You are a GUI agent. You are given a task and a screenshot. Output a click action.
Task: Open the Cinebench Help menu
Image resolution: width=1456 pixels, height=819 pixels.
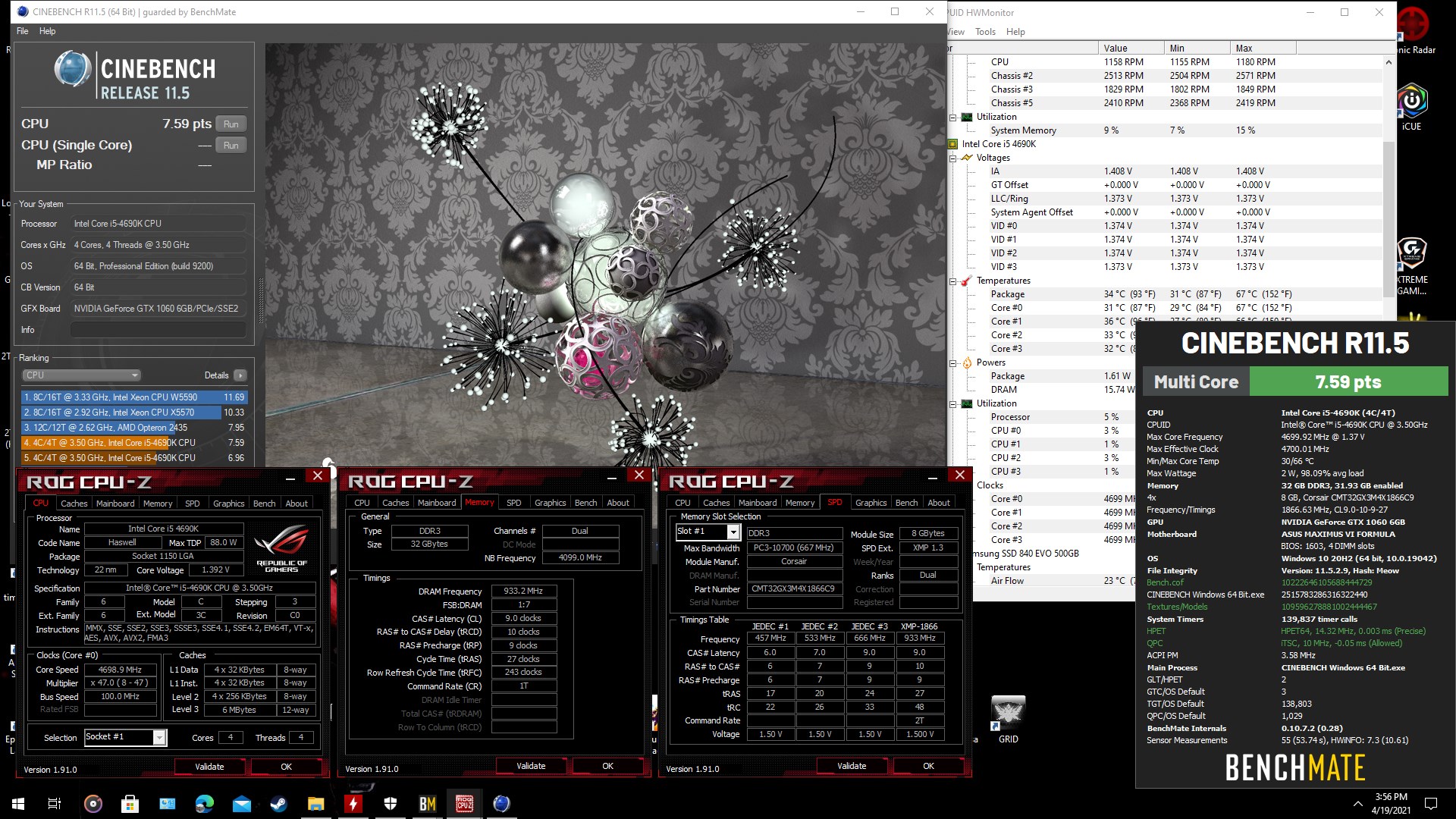[x=47, y=31]
